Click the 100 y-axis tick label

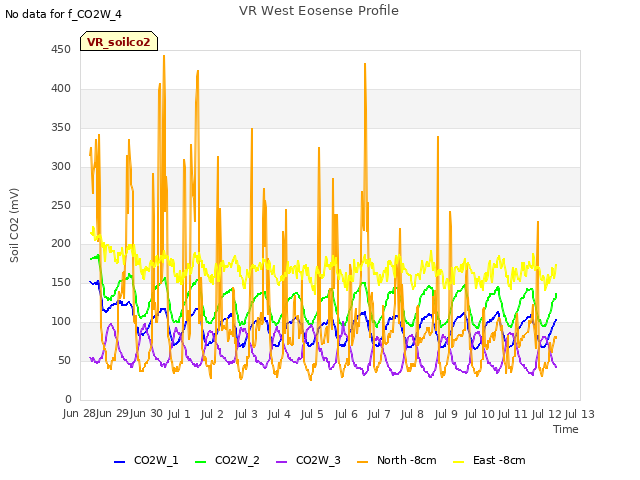click(x=61, y=322)
